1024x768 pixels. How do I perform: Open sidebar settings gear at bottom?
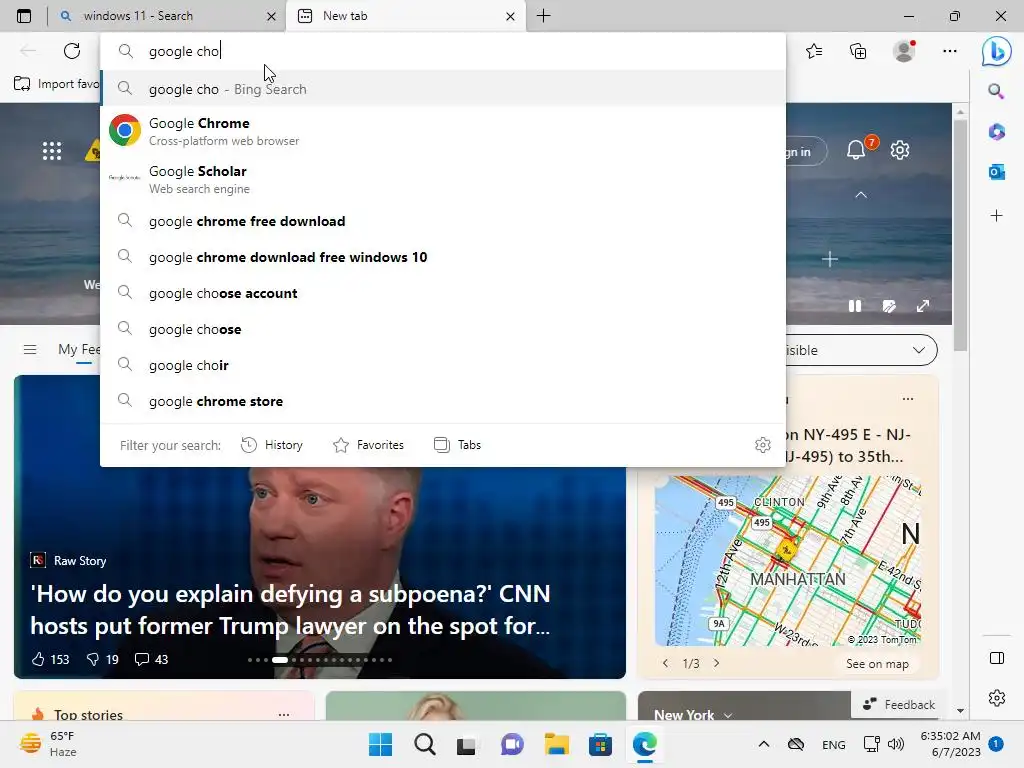coord(997,697)
